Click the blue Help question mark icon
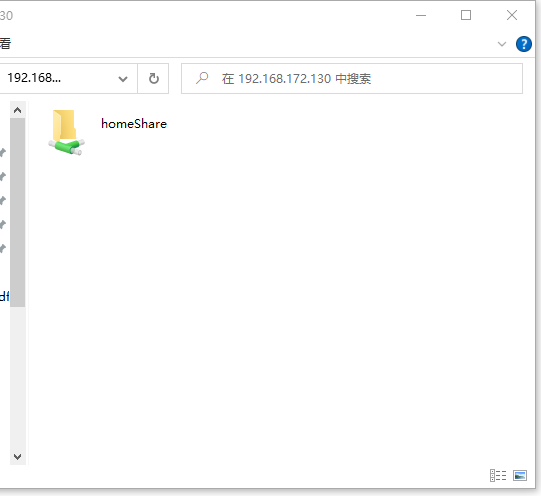Viewport: 541px width, 496px height. tap(523, 44)
